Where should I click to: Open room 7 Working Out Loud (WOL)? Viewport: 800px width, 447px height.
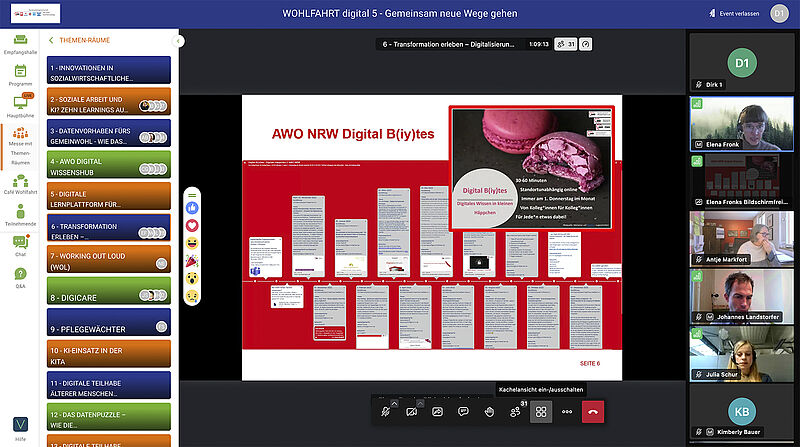109,259
